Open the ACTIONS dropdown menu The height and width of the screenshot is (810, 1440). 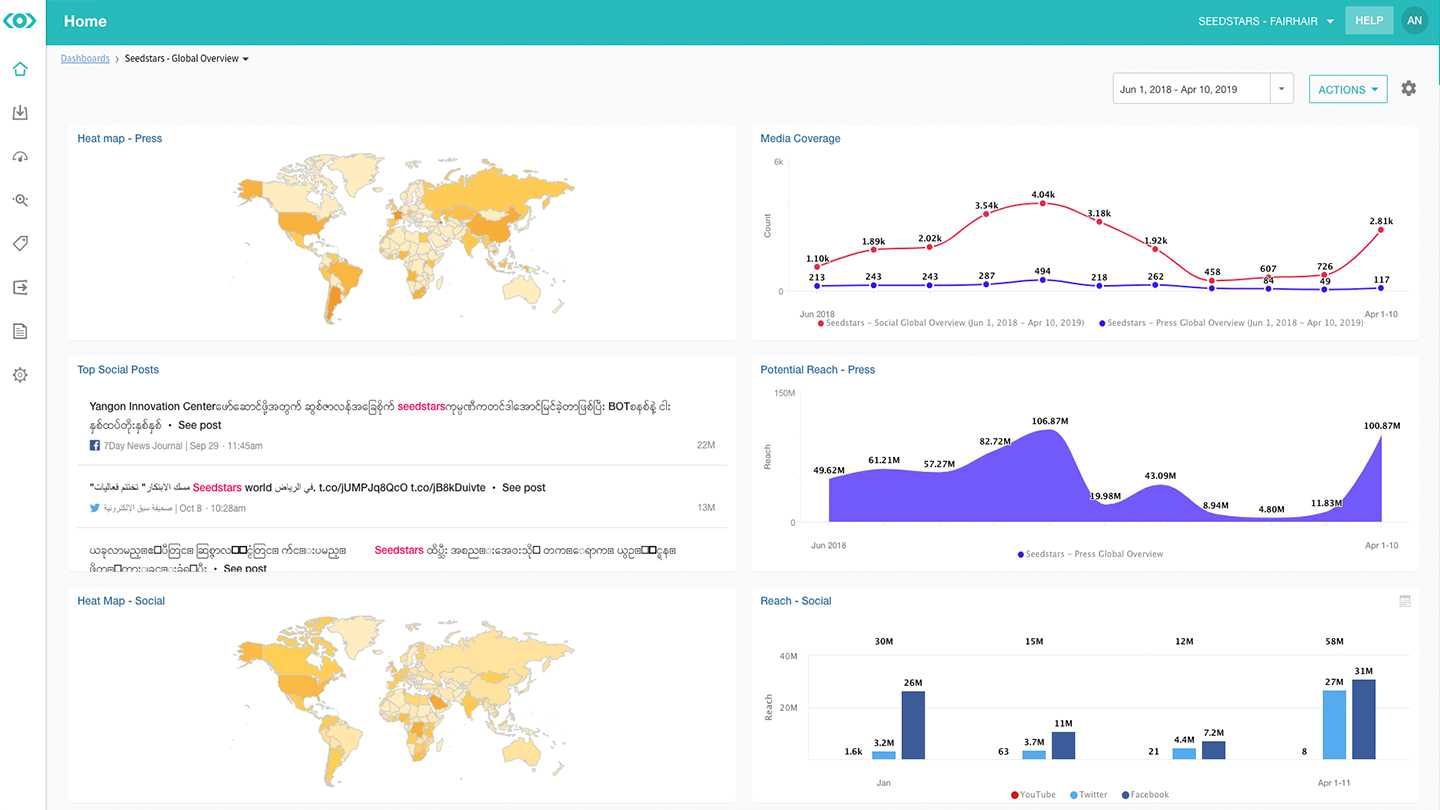point(1348,88)
